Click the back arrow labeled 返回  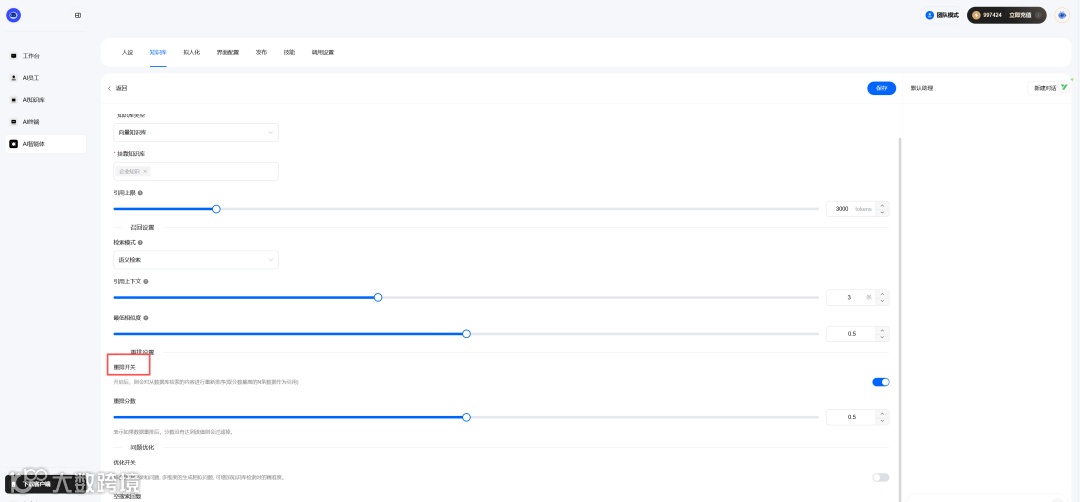110,88
